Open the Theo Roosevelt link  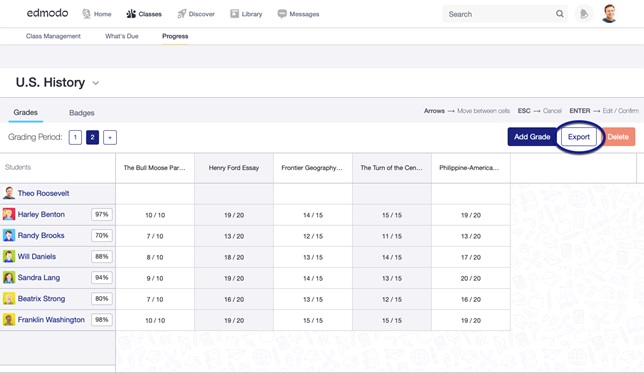[x=43, y=193]
